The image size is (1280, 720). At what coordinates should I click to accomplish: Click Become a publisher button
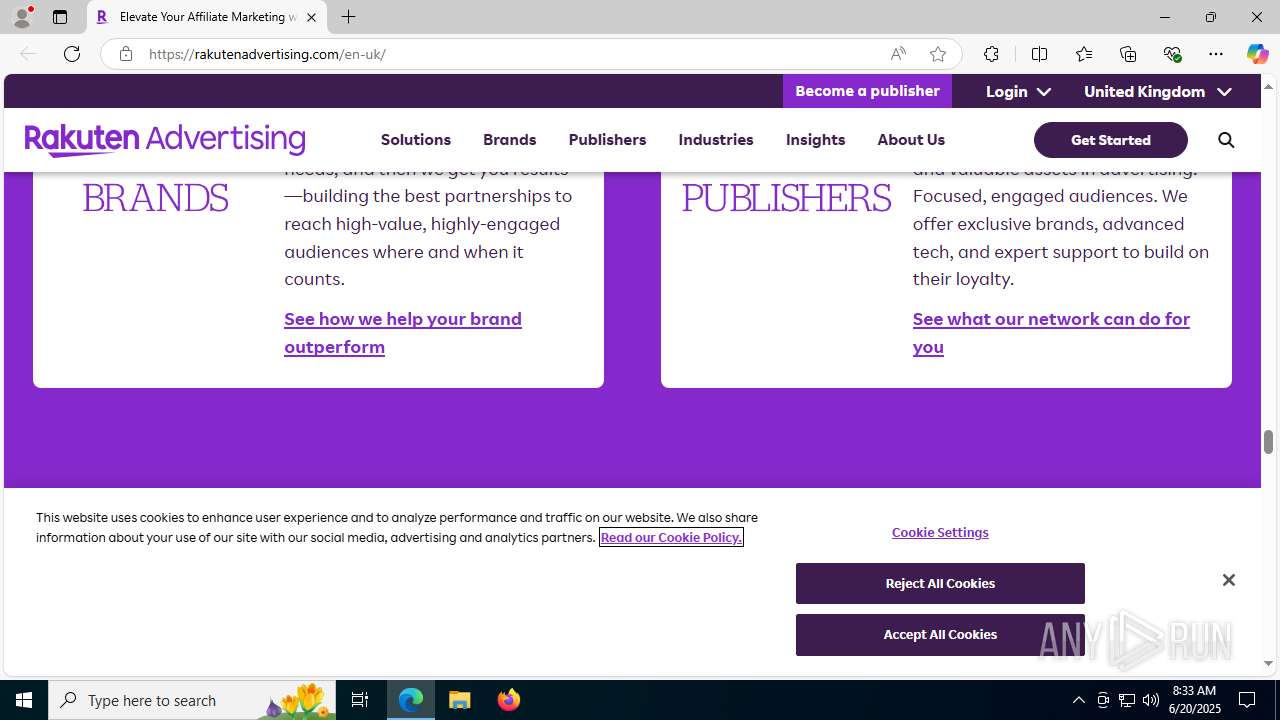tap(867, 91)
